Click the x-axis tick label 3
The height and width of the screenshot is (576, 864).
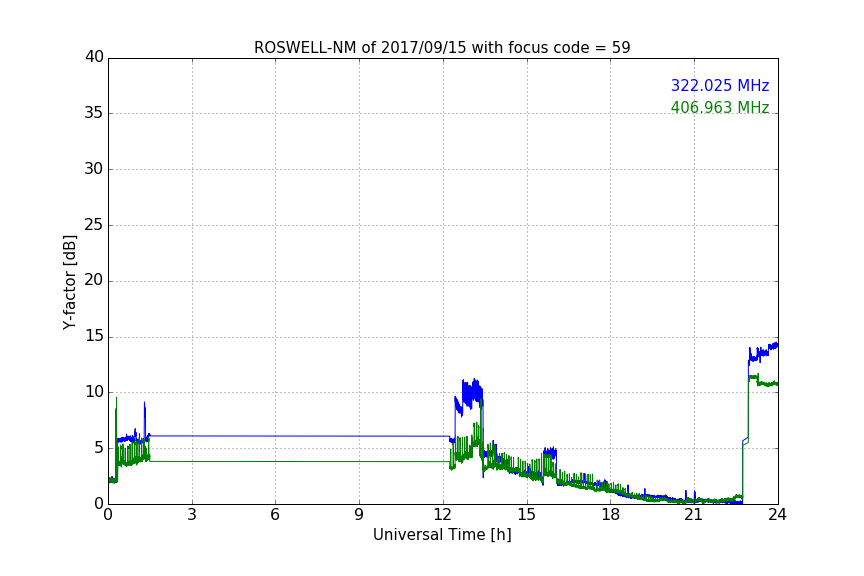tap(192, 515)
